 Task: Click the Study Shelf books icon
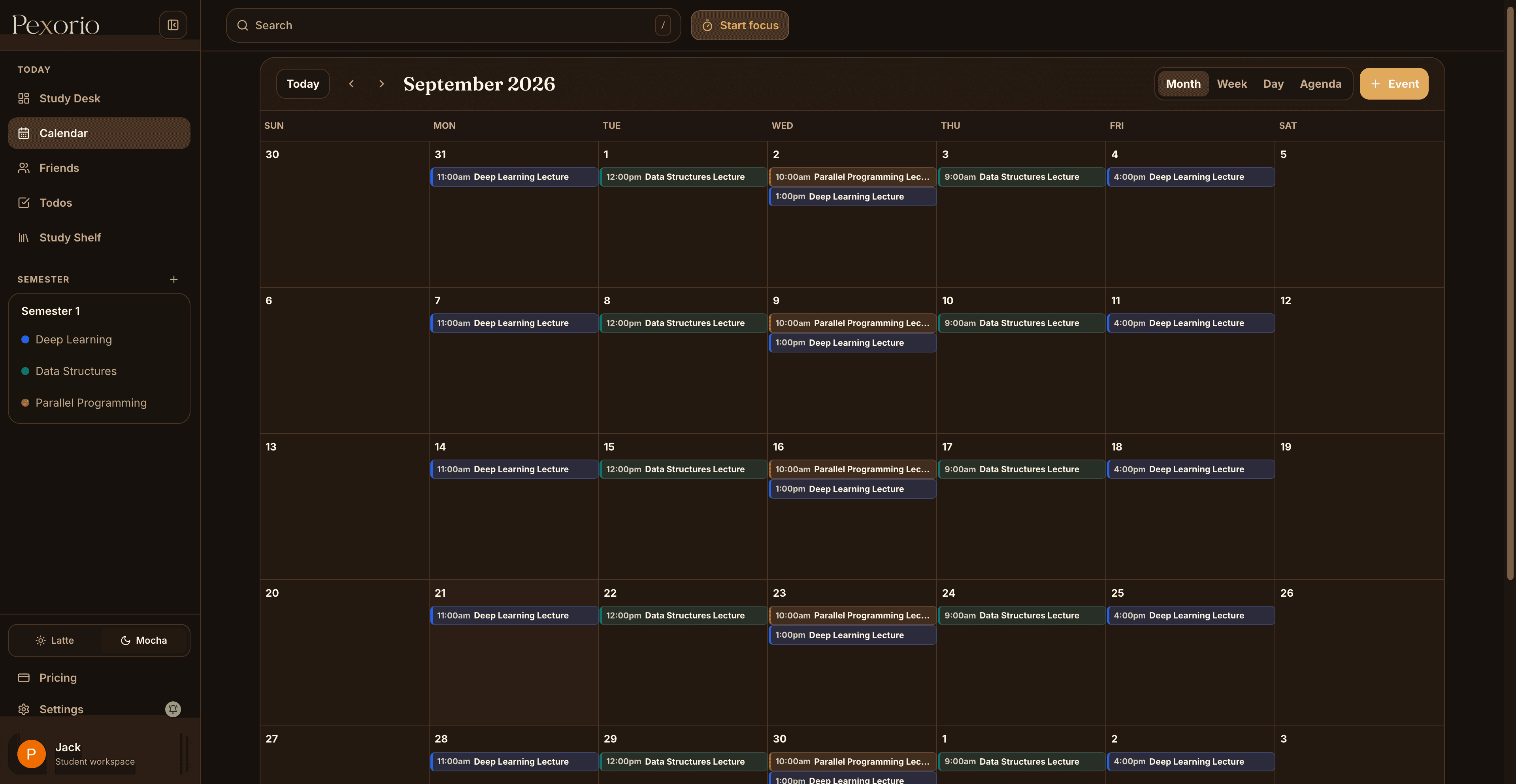(24, 237)
